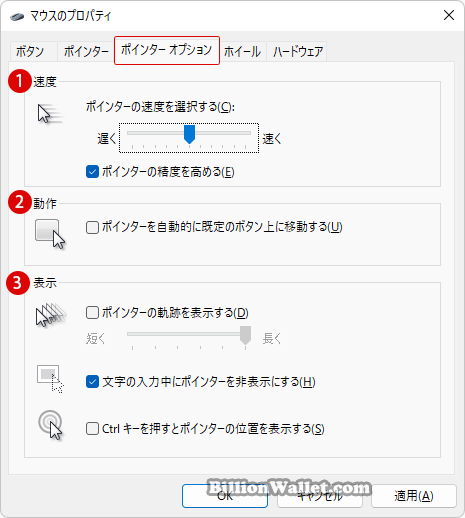Click the pointer trails icon
Screen dimensions: 465x518
click(x=51, y=314)
